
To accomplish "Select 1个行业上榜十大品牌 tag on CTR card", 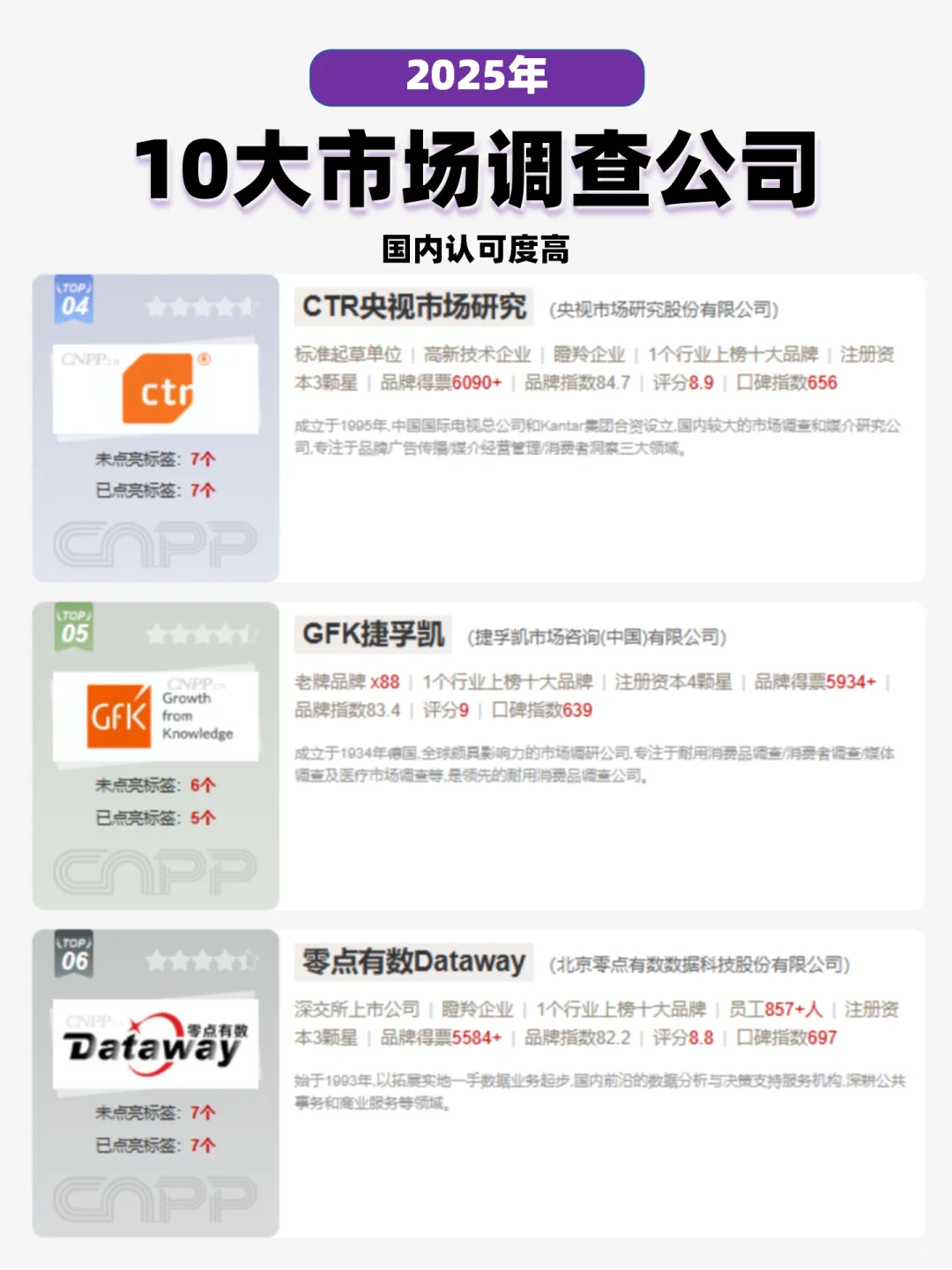I will pyautogui.click(x=733, y=355).
